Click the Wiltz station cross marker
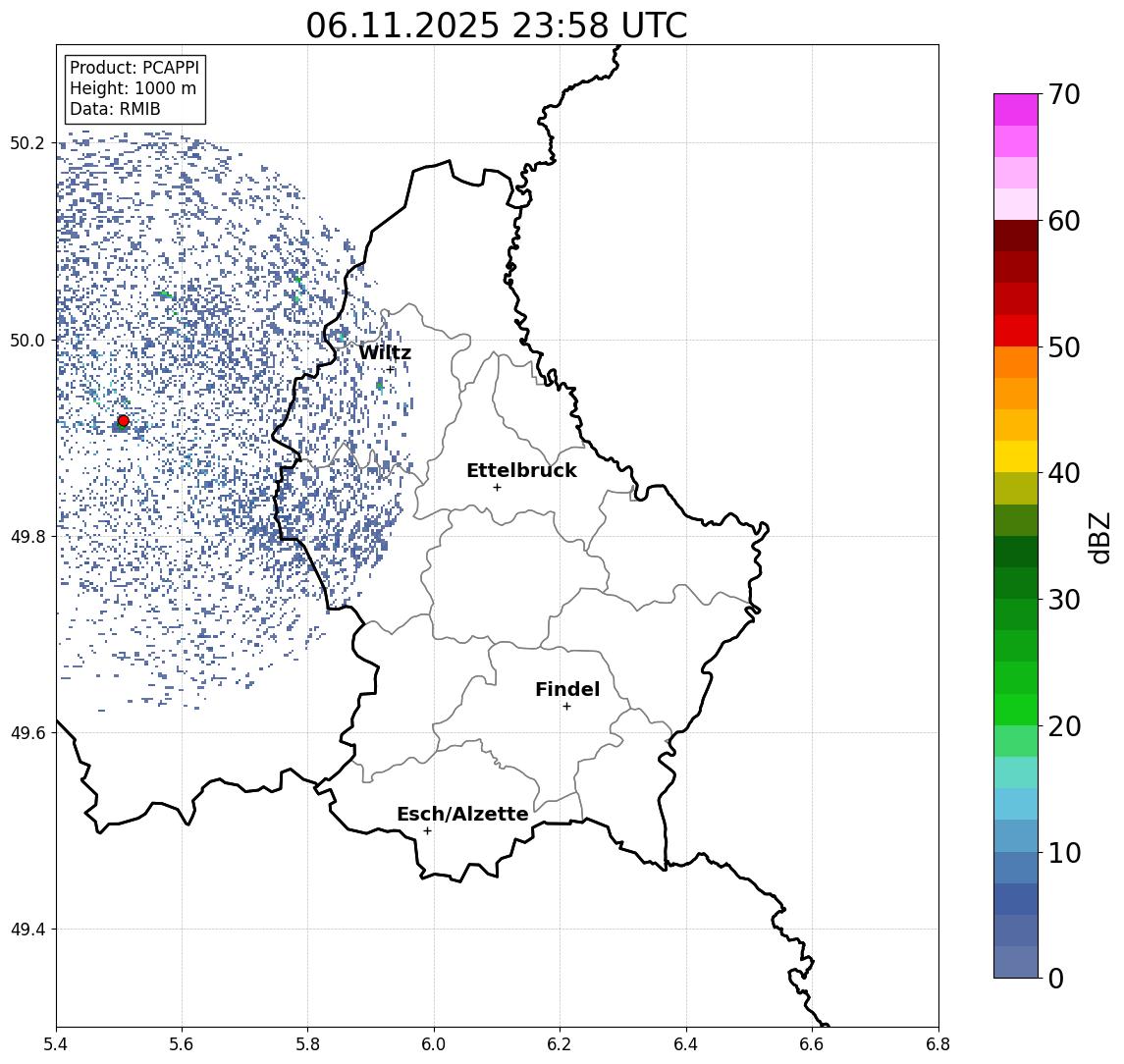This screenshot has height=1064, width=1124. (x=391, y=370)
